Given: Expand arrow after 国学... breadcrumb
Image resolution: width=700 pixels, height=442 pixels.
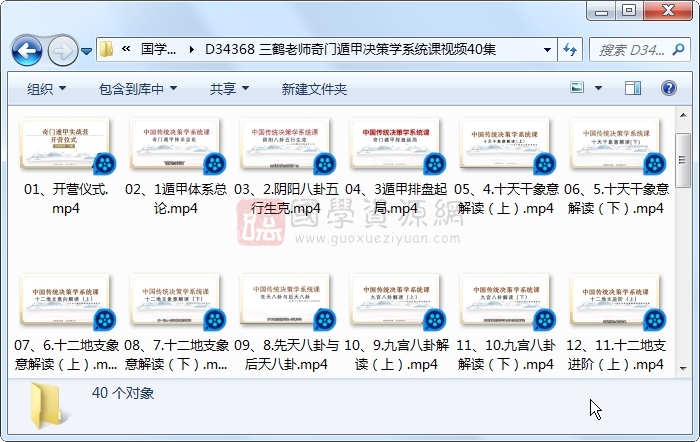Looking at the screenshot, I should point(192,50).
